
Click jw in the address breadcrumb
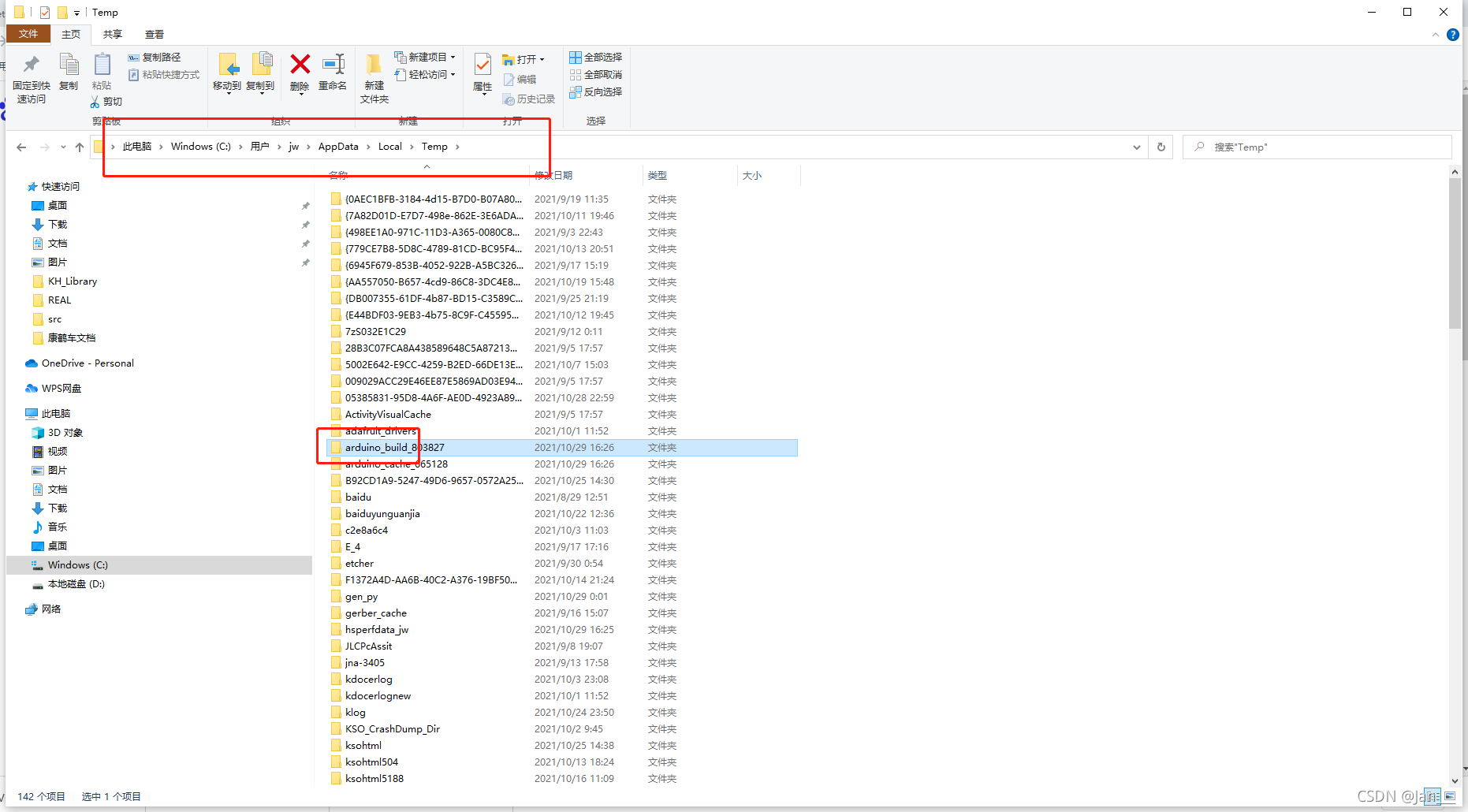point(294,147)
